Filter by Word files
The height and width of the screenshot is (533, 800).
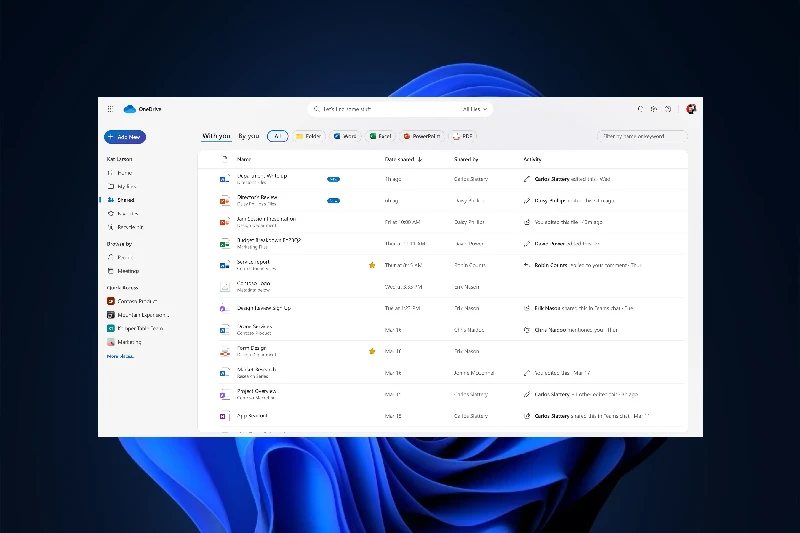pyautogui.click(x=345, y=136)
